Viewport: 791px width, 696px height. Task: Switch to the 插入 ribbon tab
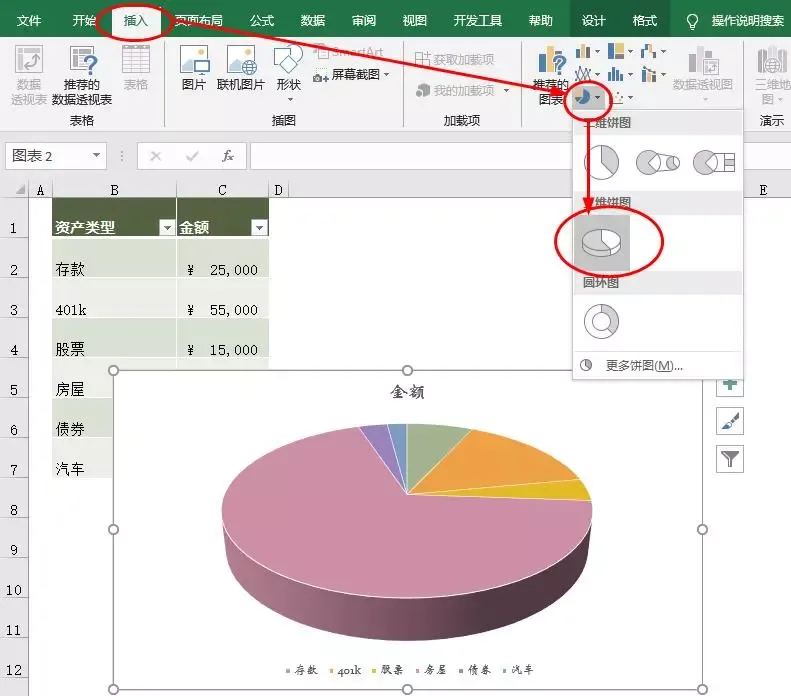(x=135, y=21)
